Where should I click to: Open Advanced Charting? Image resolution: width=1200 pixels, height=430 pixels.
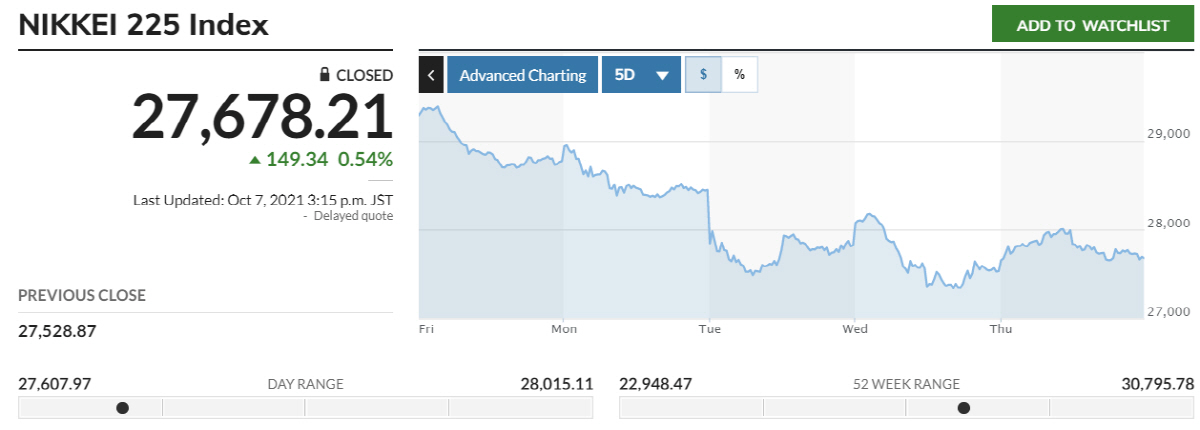[522, 75]
